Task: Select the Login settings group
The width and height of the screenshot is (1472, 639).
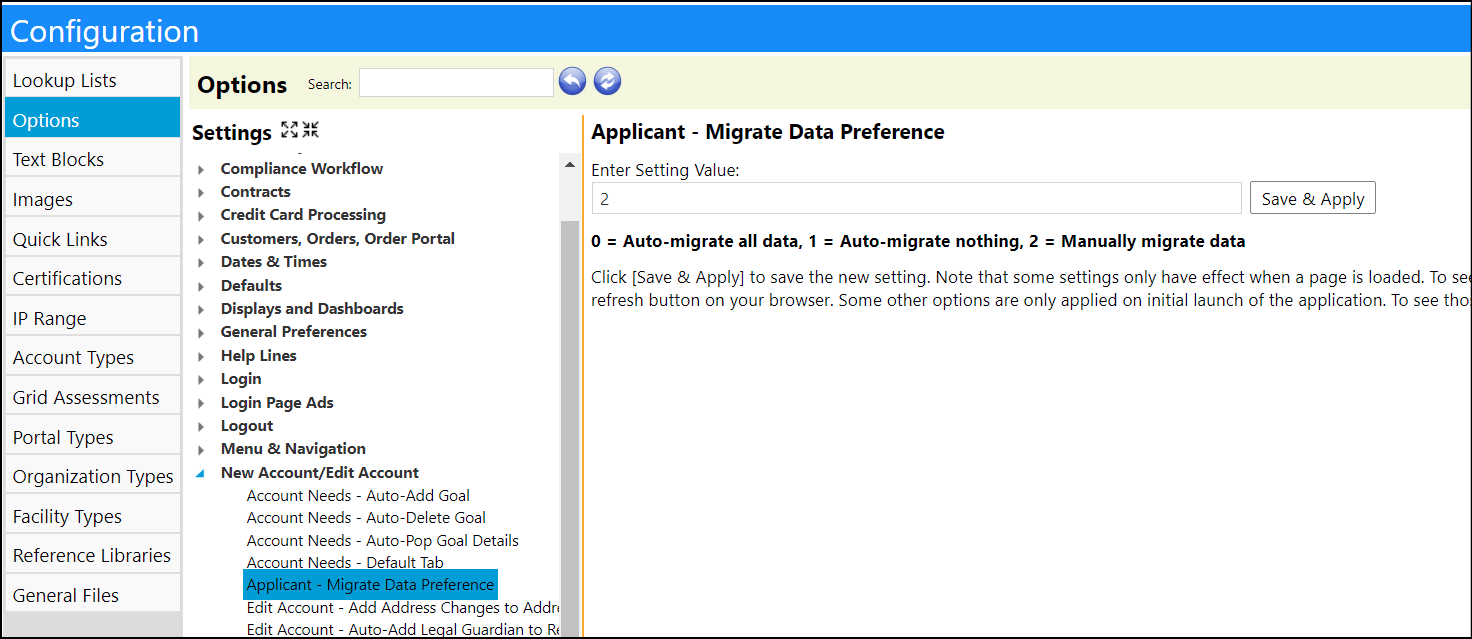Action: 241,378
